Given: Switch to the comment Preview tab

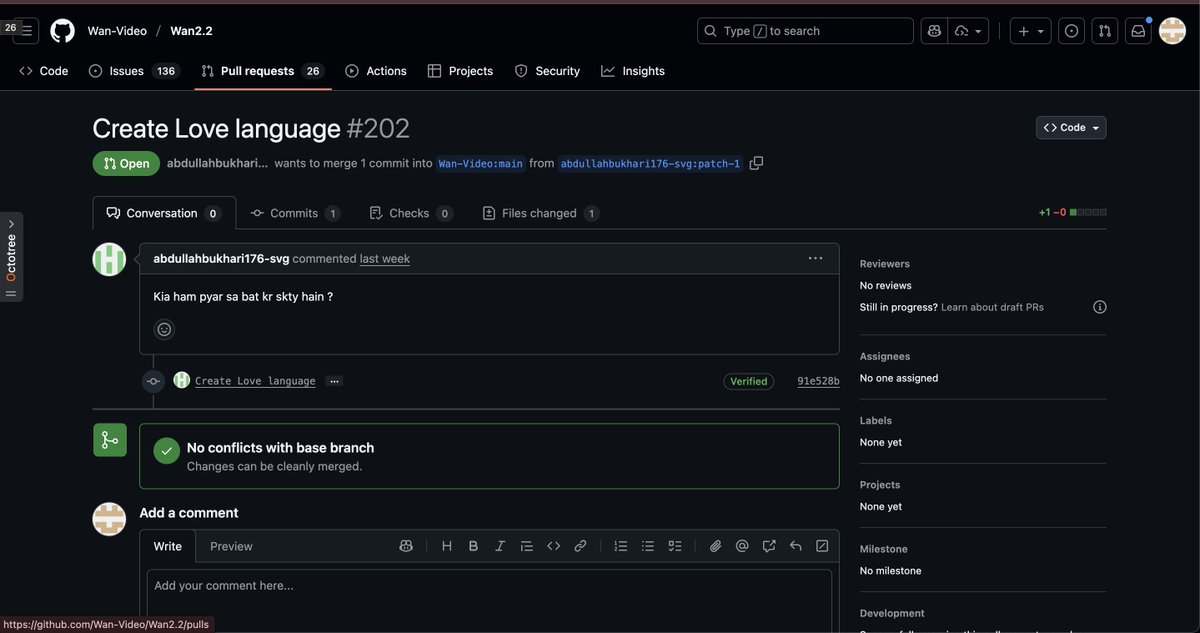Looking at the screenshot, I should (x=231, y=546).
